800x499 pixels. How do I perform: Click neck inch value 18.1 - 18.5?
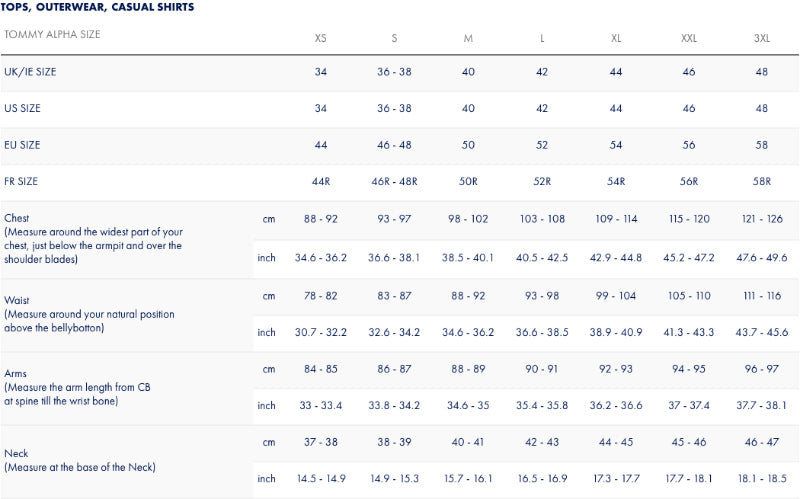(x=762, y=479)
